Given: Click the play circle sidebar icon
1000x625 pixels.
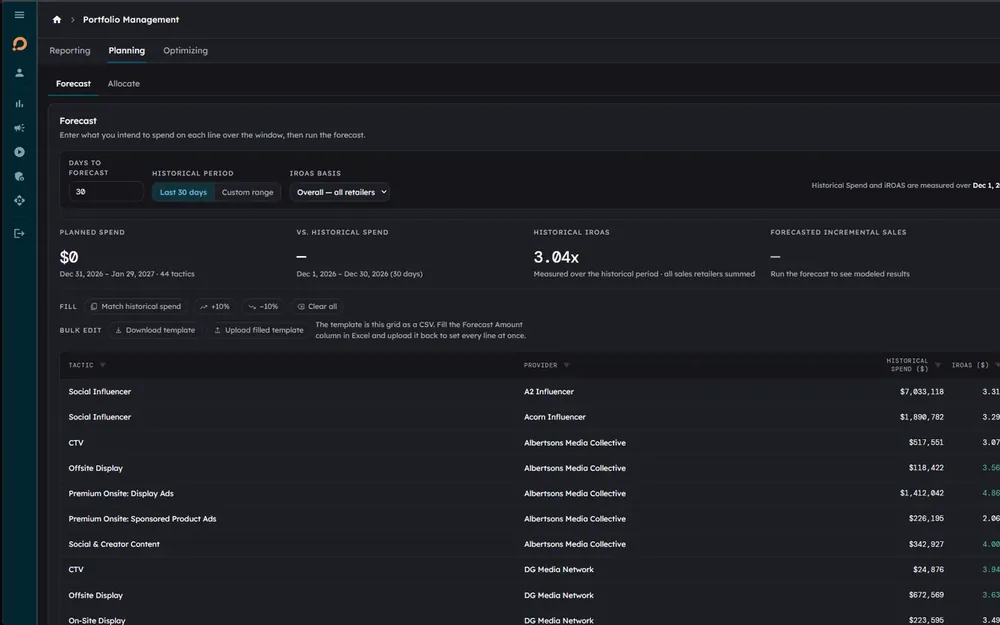Looking at the screenshot, I should click(x=19, y=152).
